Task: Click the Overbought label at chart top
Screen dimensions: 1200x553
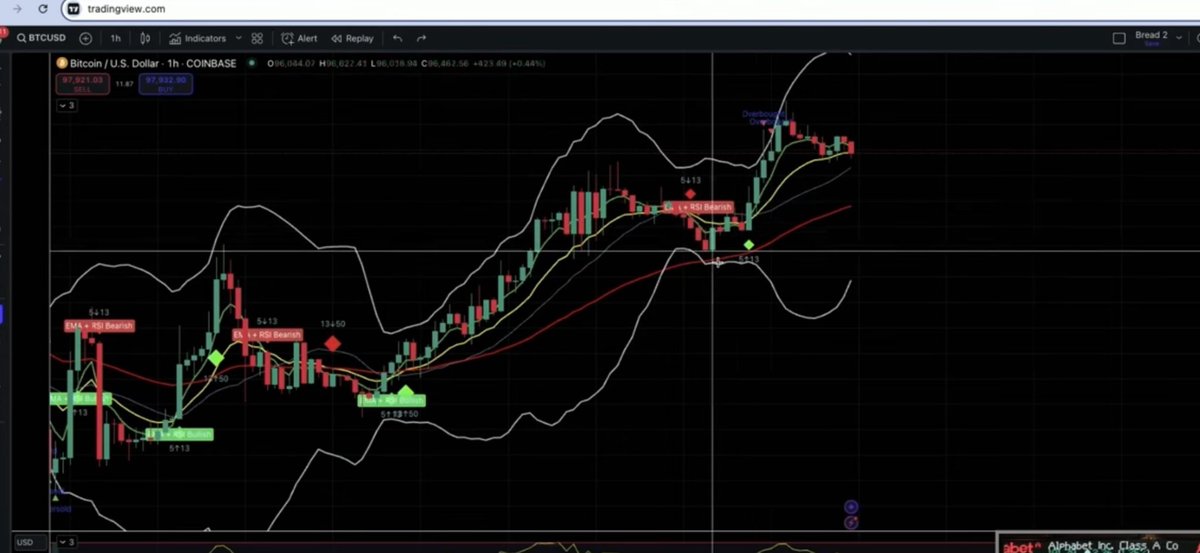Action: tap(763, 114)
